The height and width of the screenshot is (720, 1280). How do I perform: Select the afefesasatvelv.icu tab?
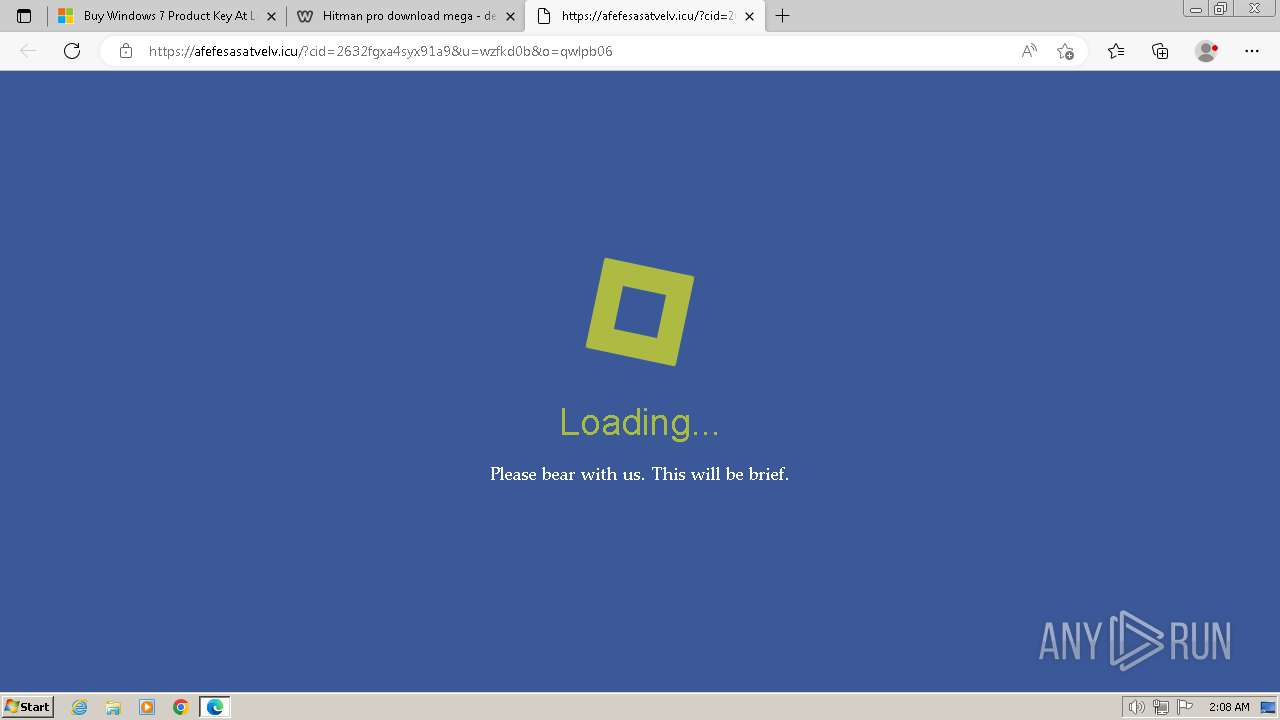pyautogui.click(x=645, y=16)
